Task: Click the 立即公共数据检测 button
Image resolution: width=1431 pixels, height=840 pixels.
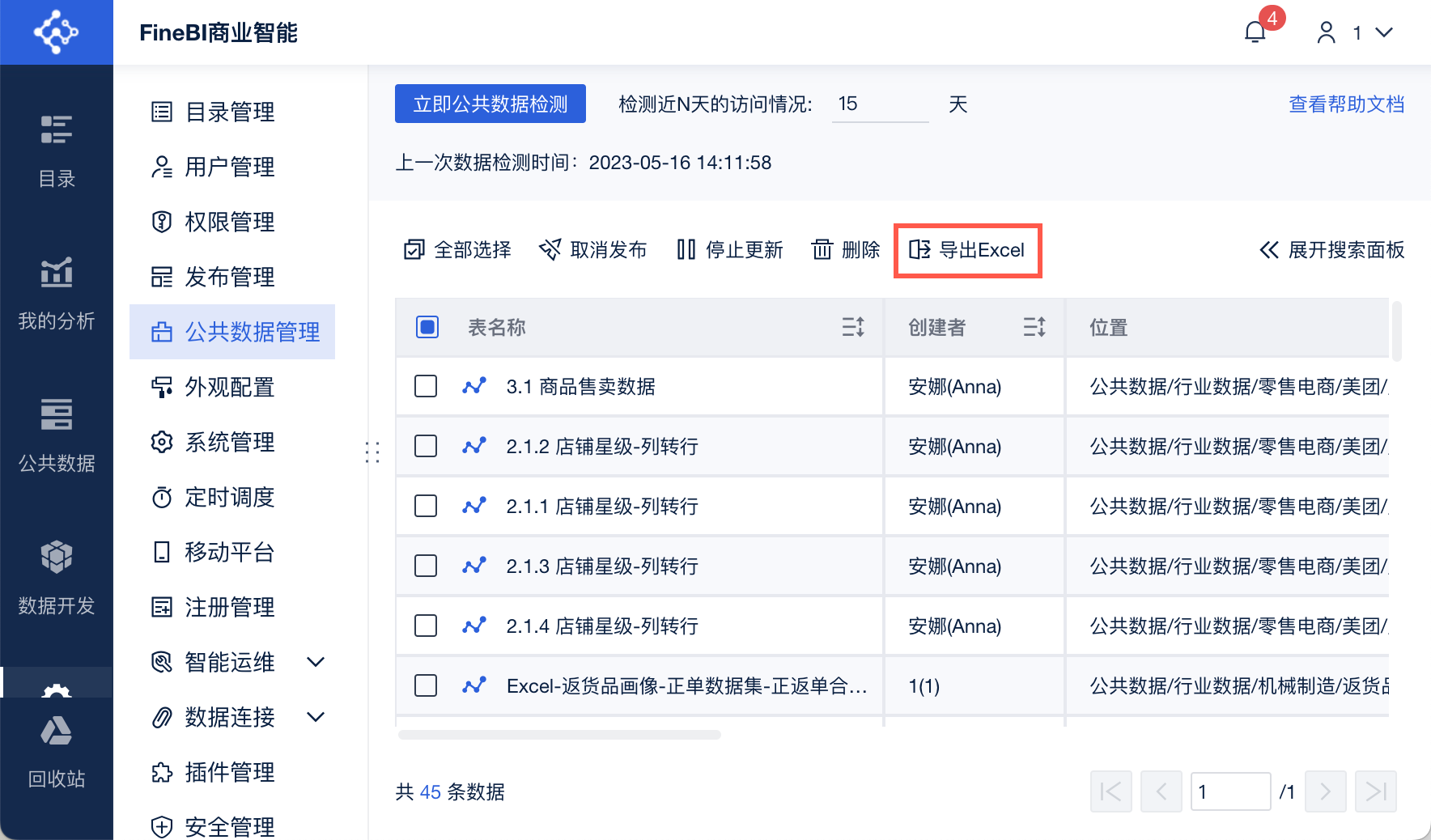Action: coord(490,104)
